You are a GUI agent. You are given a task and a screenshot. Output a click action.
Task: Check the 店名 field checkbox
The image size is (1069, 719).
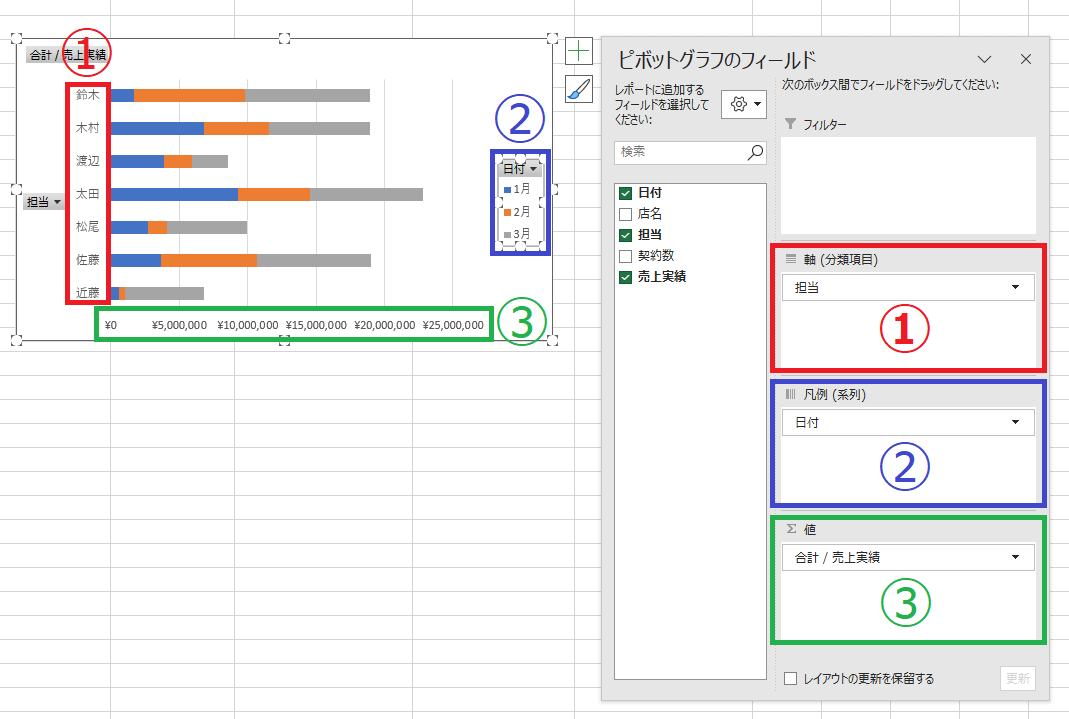pos(626,214)
